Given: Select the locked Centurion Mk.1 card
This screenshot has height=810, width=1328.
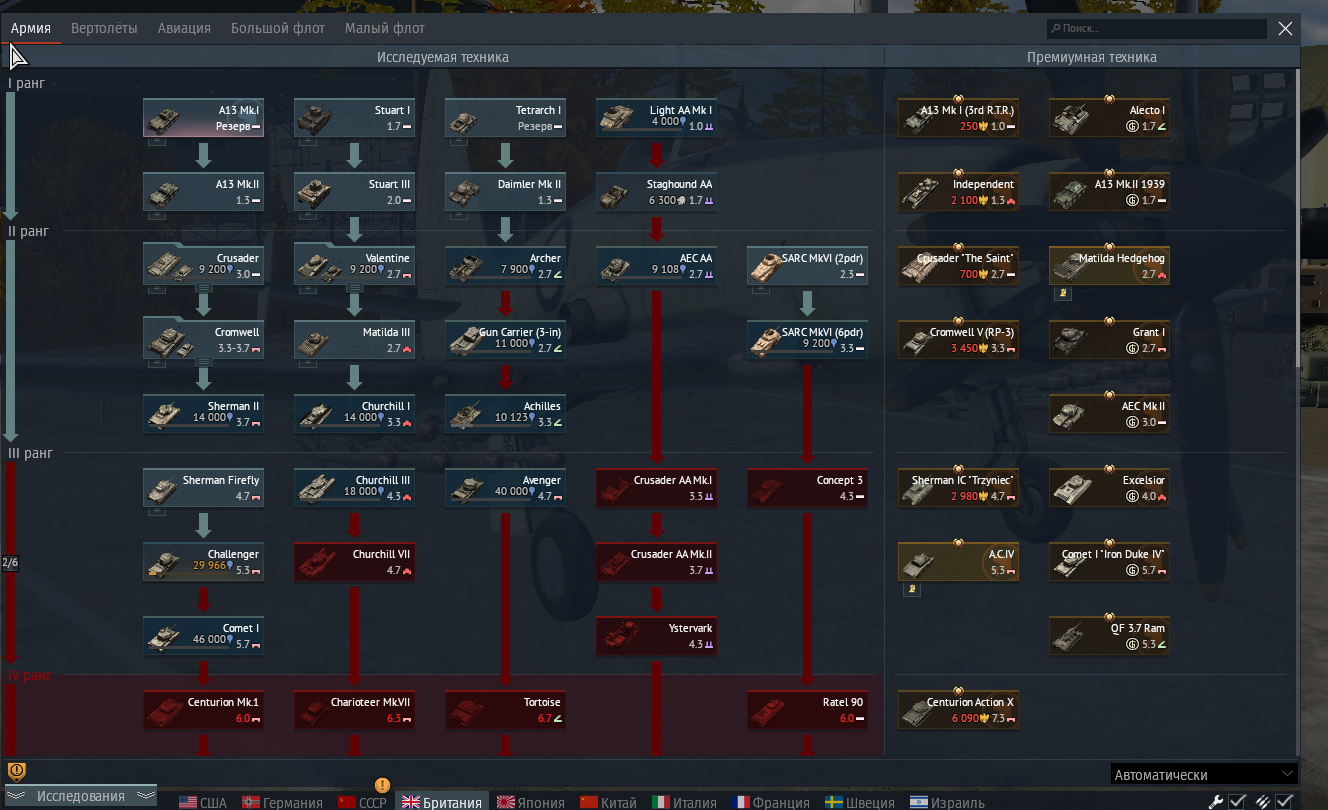Looking at the screenshot, I should (x=203, y=710).
